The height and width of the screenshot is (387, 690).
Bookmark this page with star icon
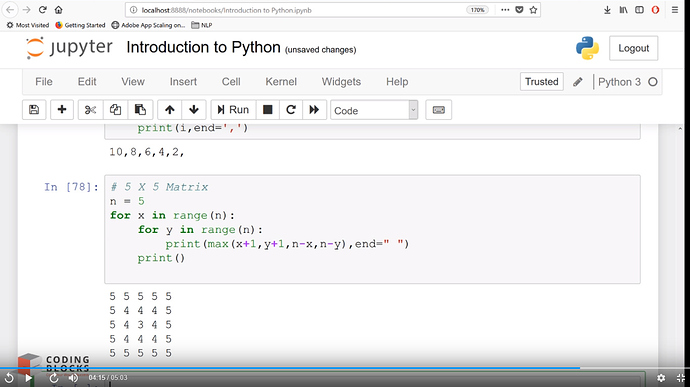[533, 10]
